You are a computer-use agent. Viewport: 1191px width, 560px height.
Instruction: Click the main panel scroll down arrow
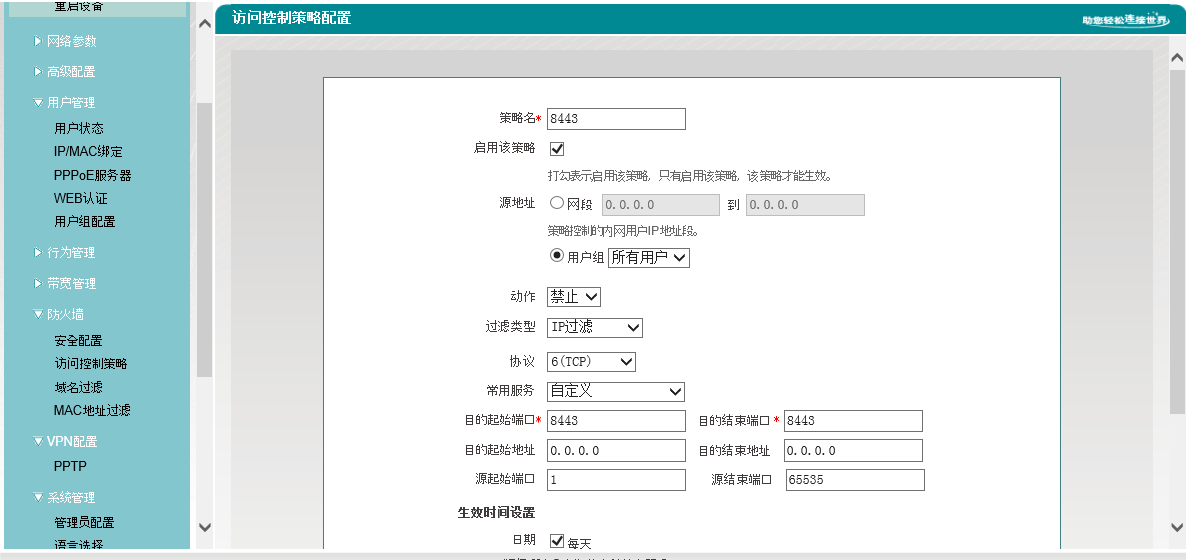pos(1177,527)
